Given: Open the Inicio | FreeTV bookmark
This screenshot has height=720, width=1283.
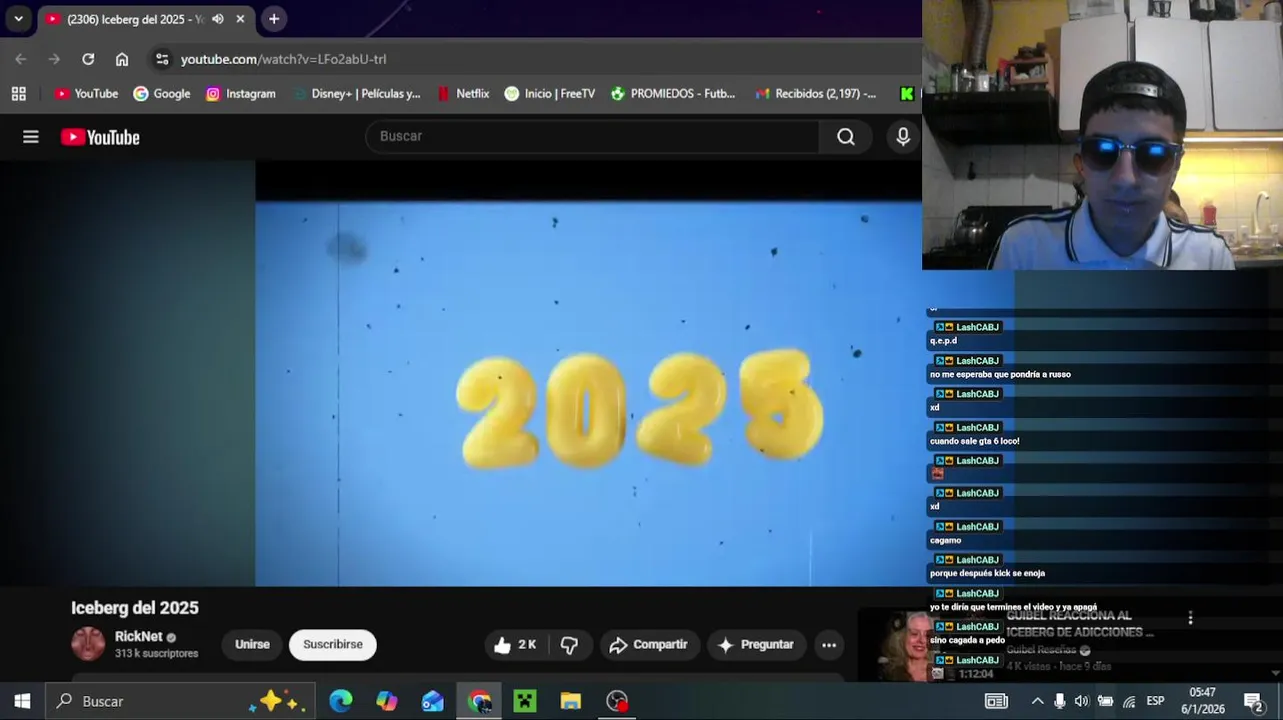Looking at the screenshot, I should (x=549, y=93).
